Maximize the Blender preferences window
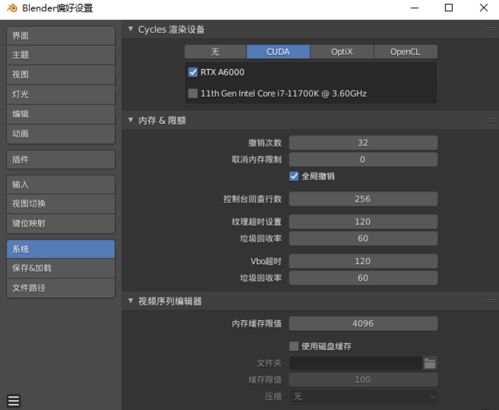499x410 pixels. (449, 8)
